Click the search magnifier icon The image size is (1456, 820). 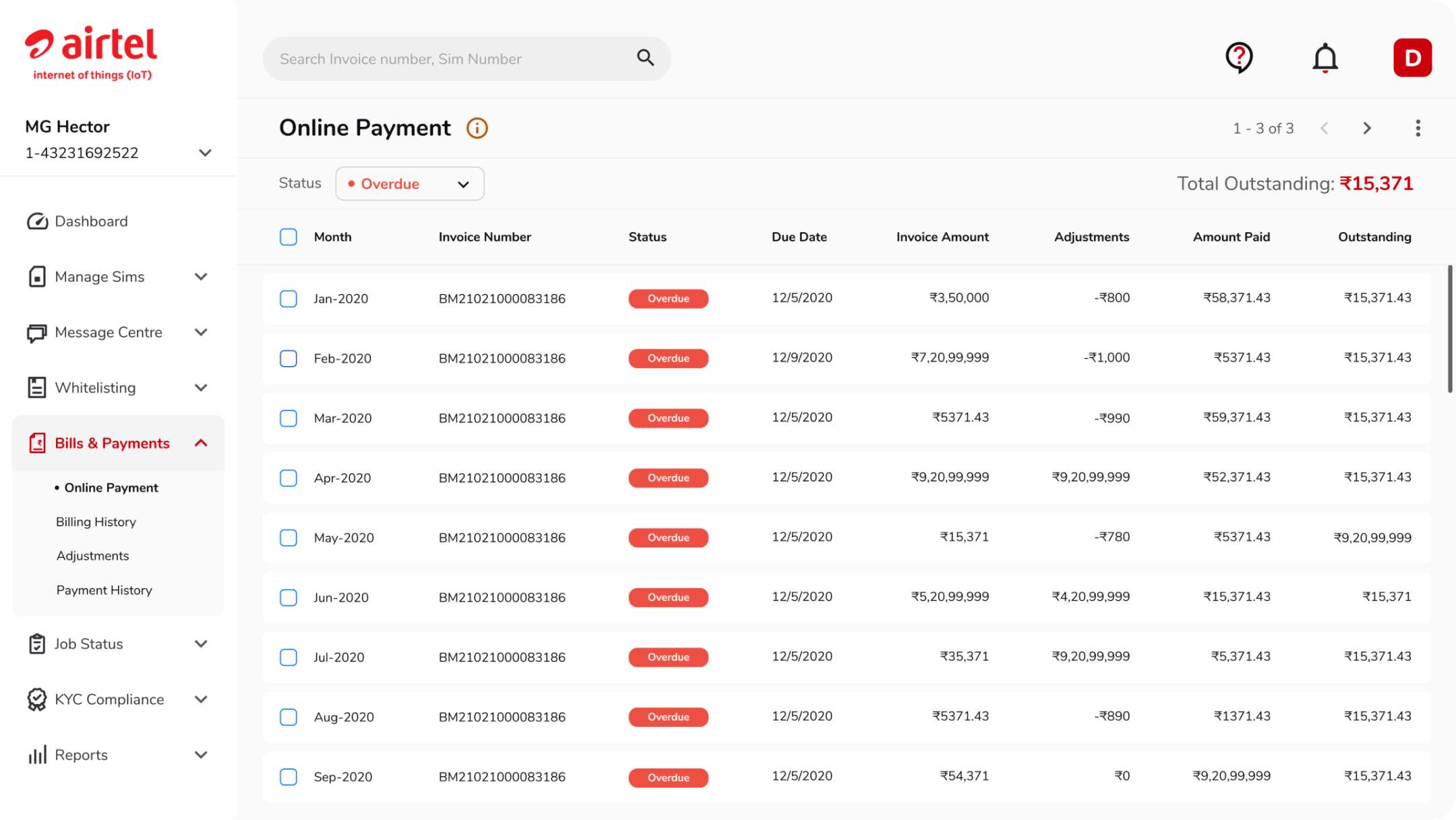point(645,58)
